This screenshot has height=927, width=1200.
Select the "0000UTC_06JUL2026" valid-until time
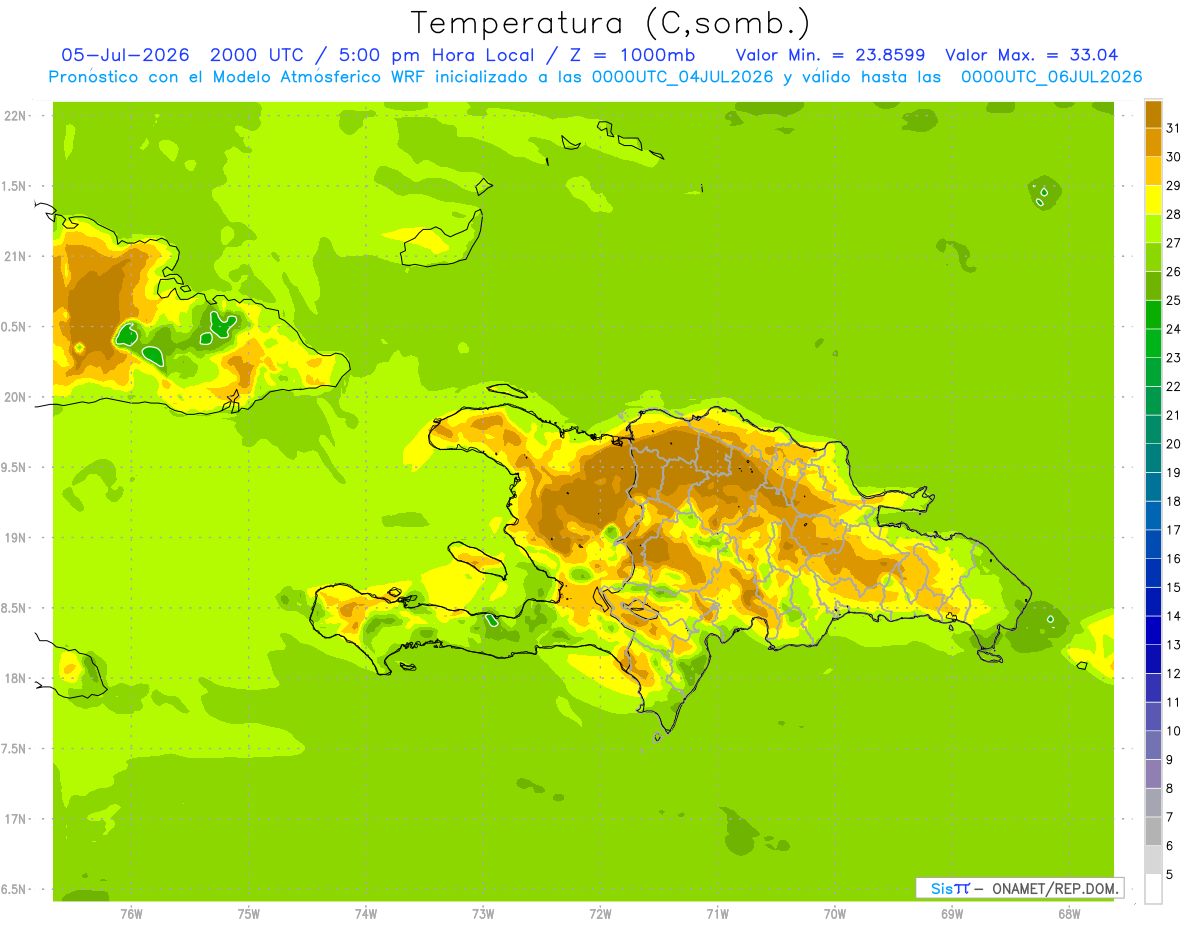click(1051, 77)
